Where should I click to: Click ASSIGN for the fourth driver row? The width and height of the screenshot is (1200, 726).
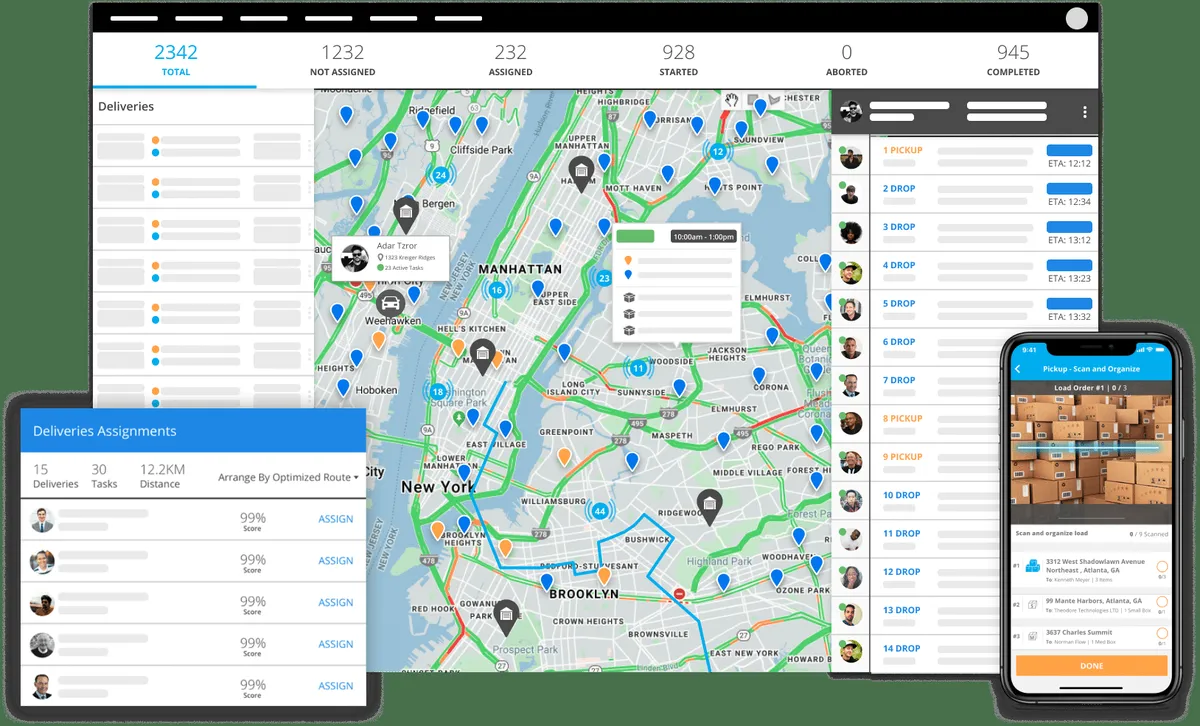click(336, 645)
